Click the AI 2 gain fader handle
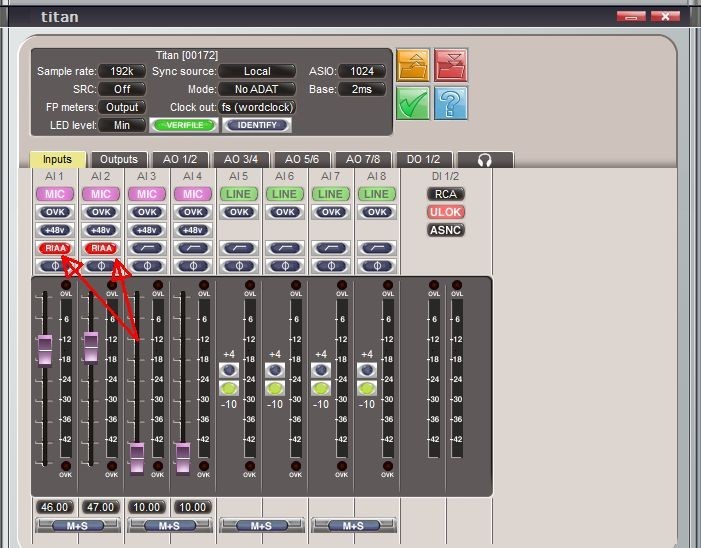701x548 pixels. [91, 348]
